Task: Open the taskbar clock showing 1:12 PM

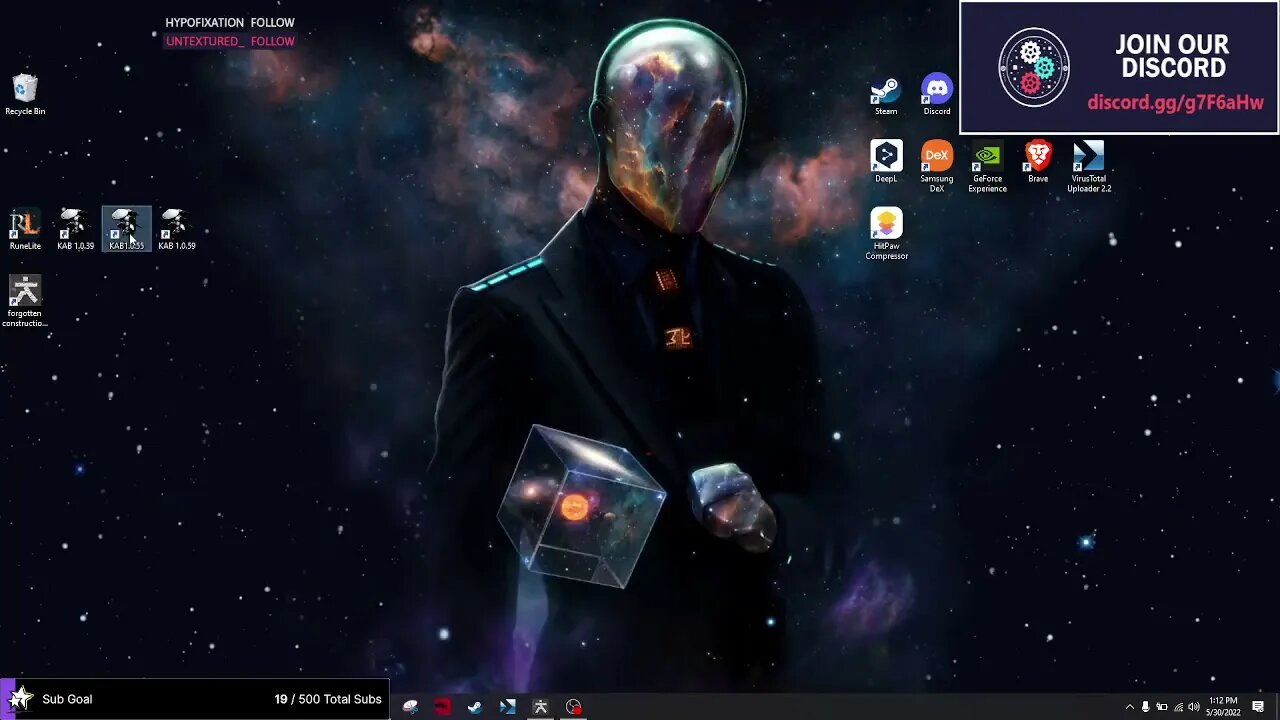Action: [1224, 707]
